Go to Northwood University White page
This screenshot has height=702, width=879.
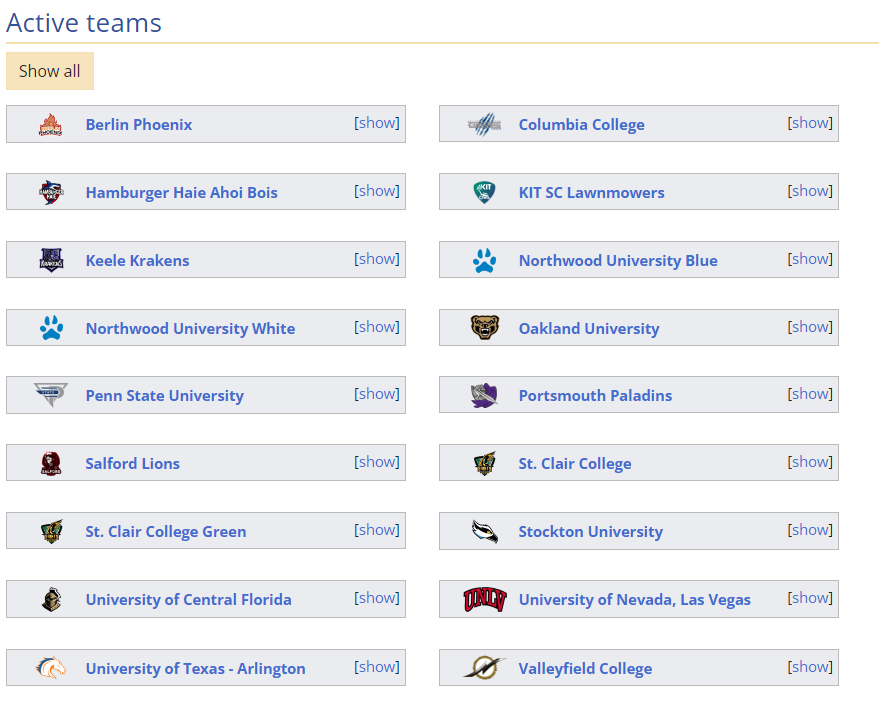(190, 328)
